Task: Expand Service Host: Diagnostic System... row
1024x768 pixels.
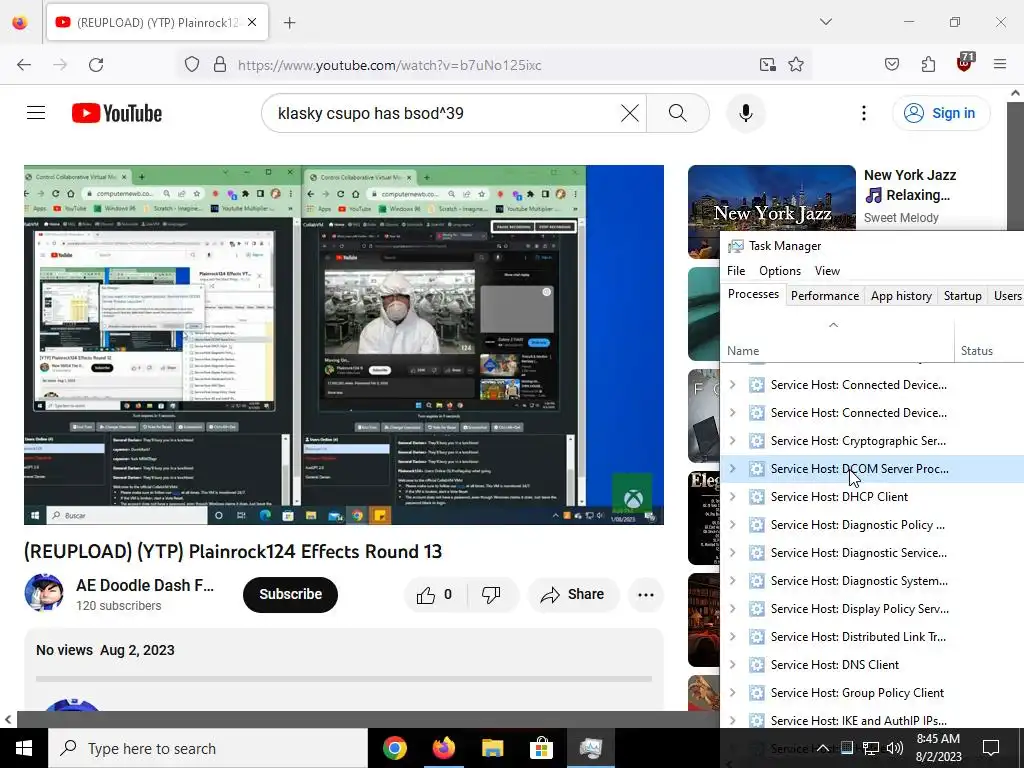Action: pos(733,581)
